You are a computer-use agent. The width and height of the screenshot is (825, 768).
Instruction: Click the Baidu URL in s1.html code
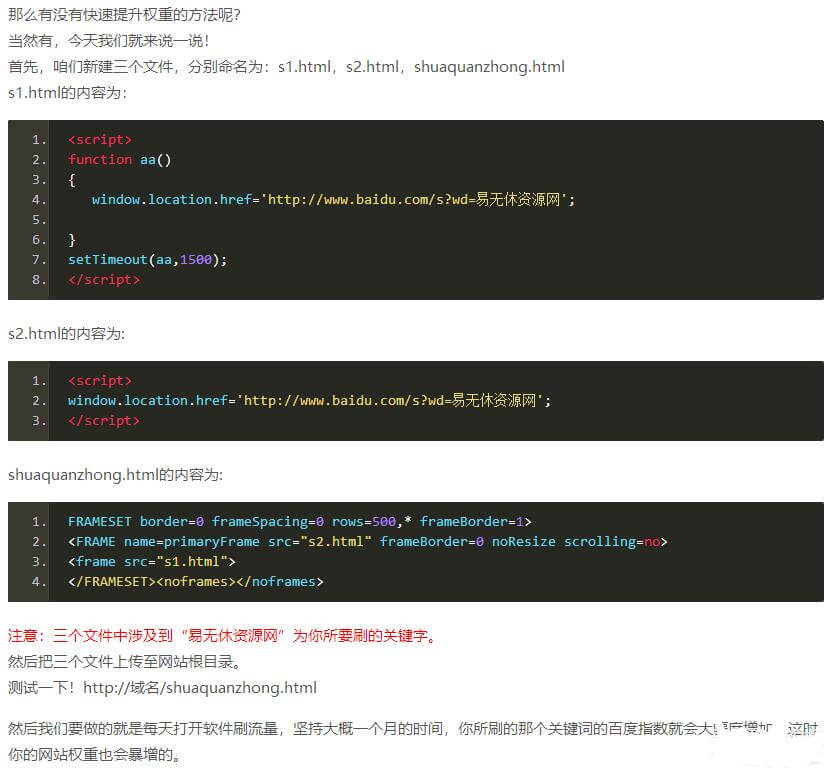(x=418, y=199)
